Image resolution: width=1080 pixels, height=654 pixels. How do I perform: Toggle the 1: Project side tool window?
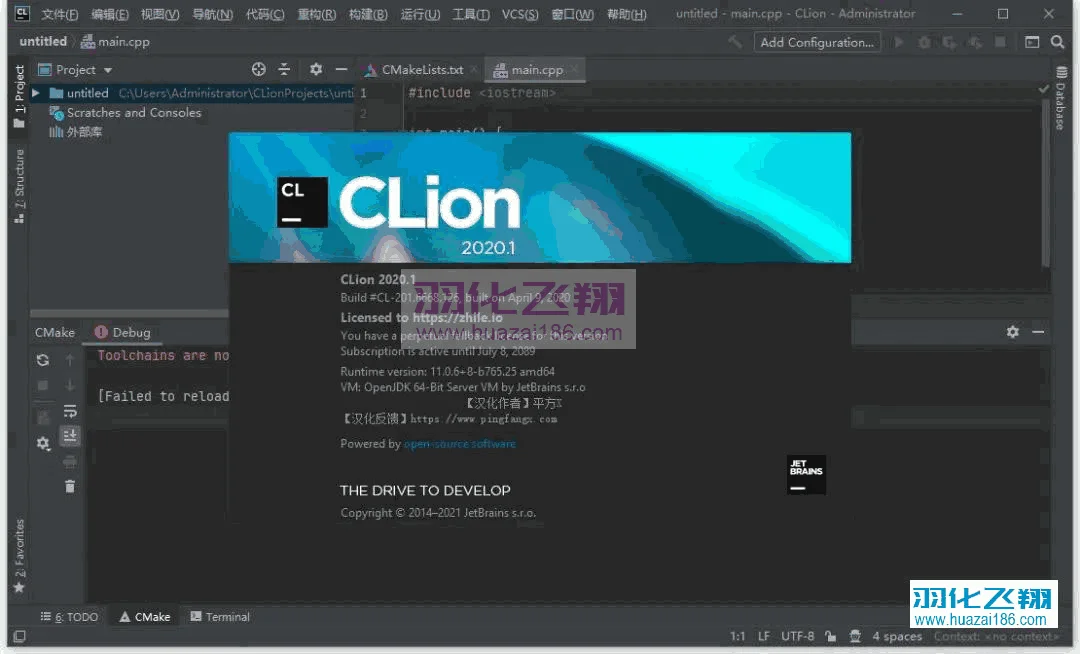pos(19,96)
